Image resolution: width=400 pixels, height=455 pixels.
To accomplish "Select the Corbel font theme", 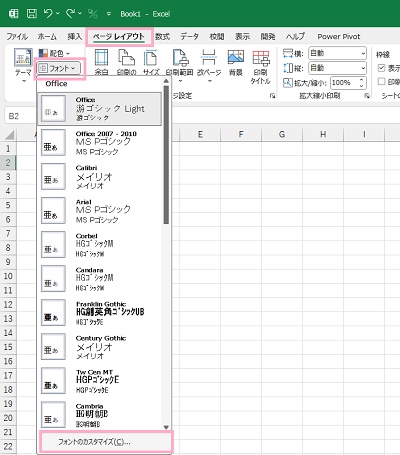I will (100, 245).
